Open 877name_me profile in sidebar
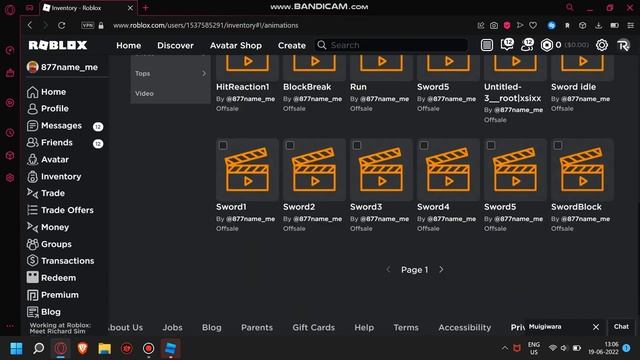 pyautogui.click(x=63, y=67)
